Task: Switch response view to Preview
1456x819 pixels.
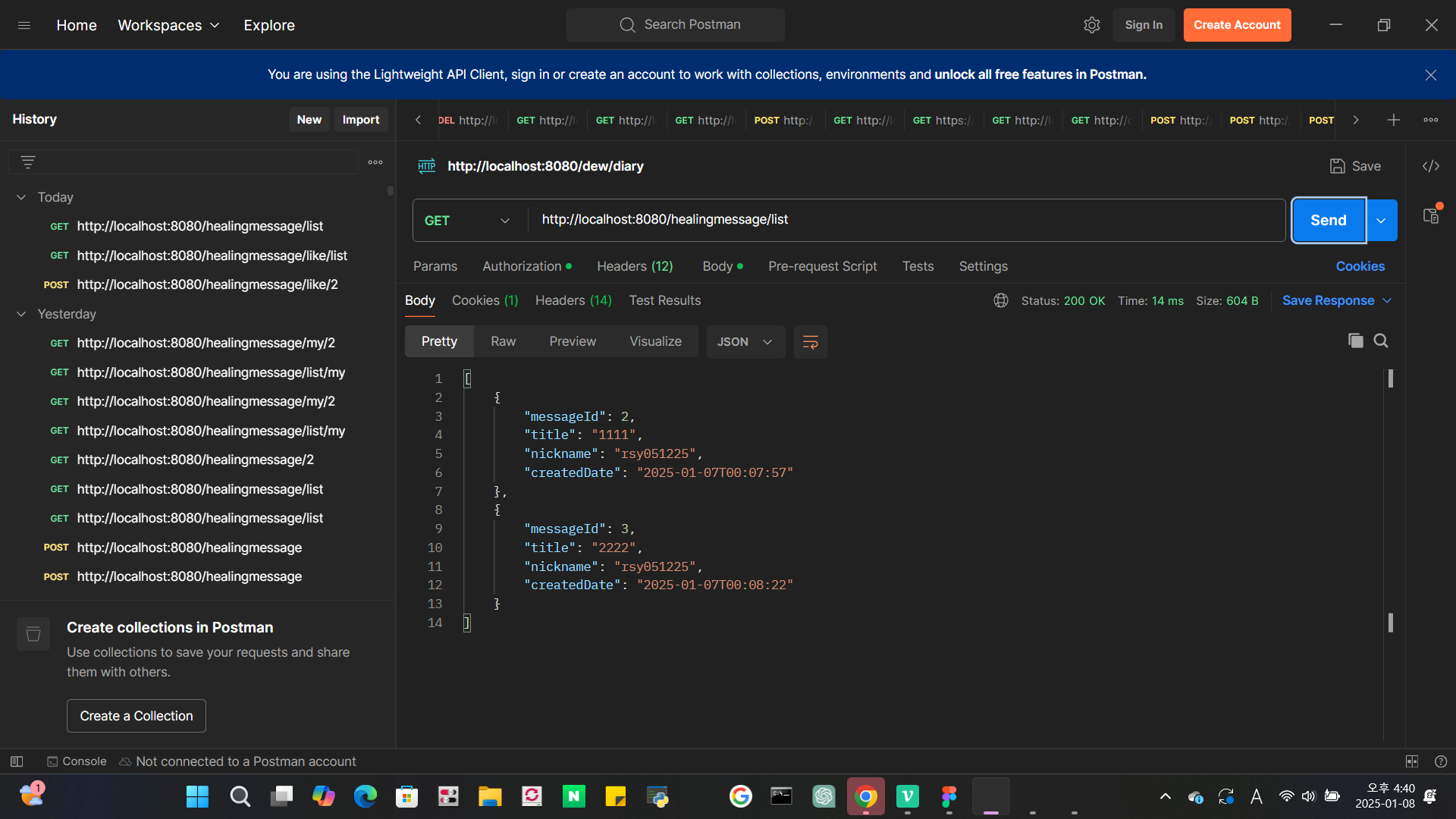Action: coord(573,342)
